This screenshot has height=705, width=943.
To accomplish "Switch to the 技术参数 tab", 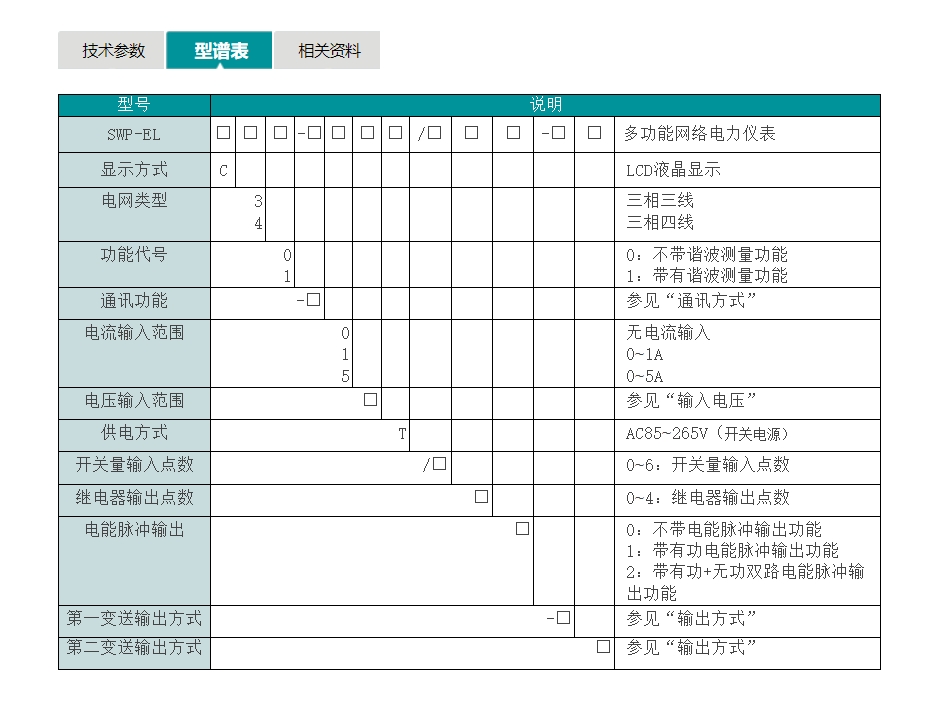I will [112, 51].
